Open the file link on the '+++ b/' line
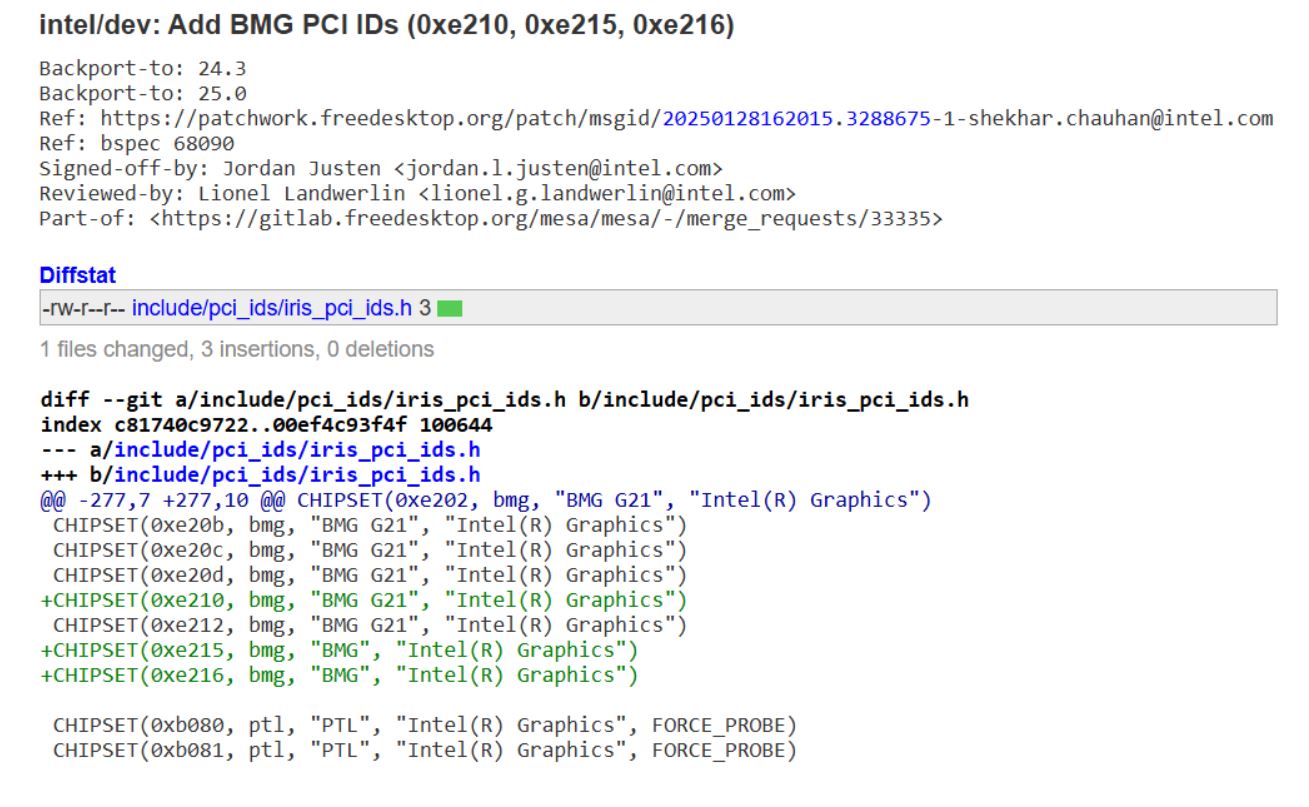The height and width of the screenshot is (807, 1309). click(x=297, y=475)
